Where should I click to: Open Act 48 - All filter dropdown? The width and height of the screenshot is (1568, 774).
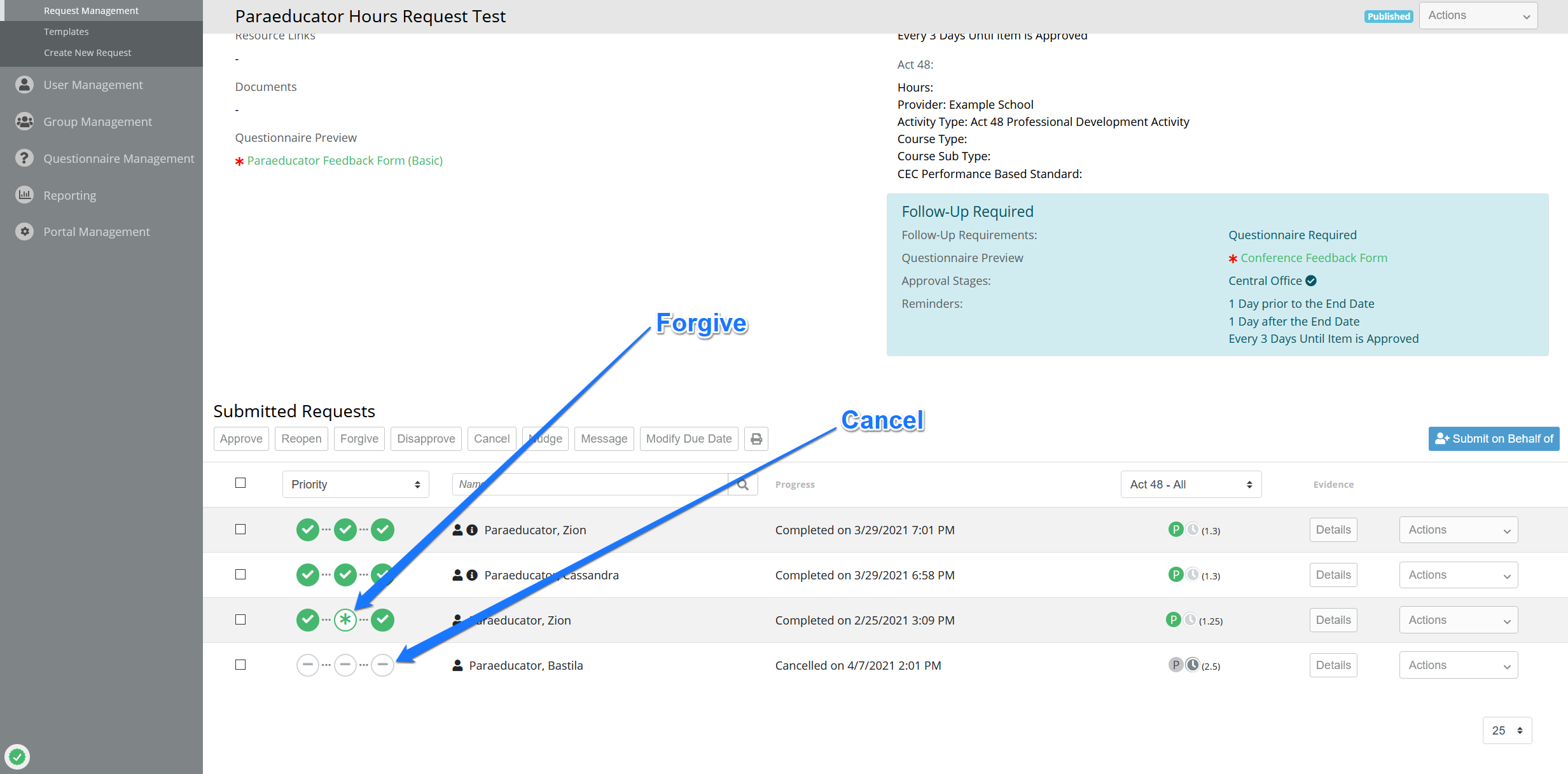[x=1191, y=485]
